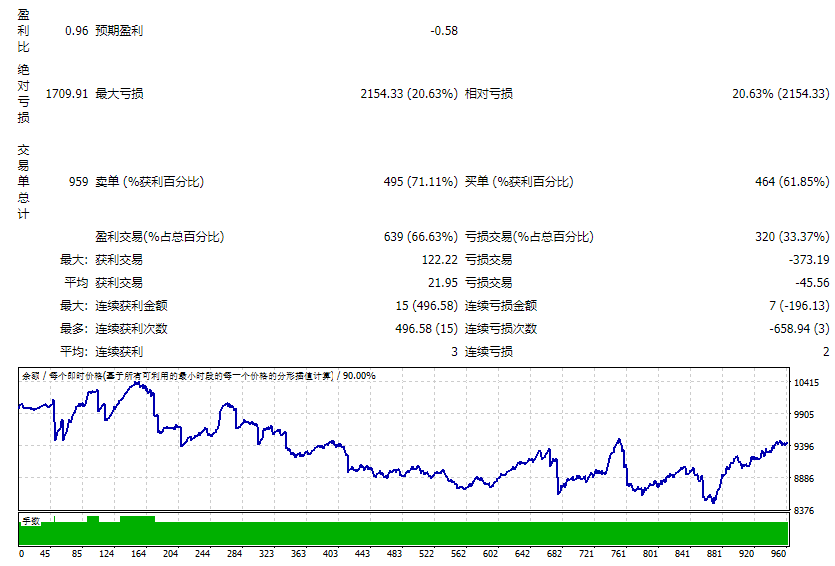Click the 最大亏损 label
This screenshot has height=566, width=835.
[119, 94]
